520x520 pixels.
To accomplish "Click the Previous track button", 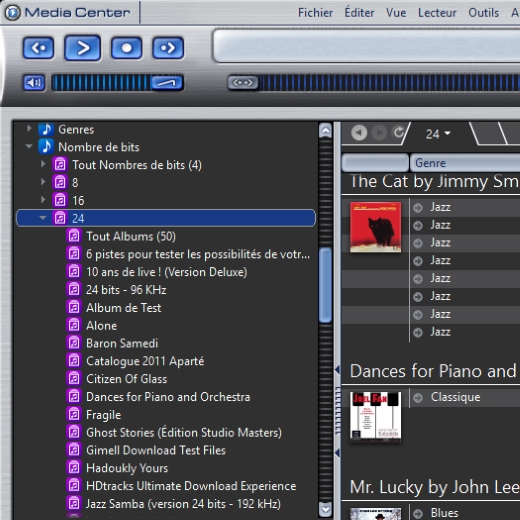I will pyautogui.click(x=38, y=48).
